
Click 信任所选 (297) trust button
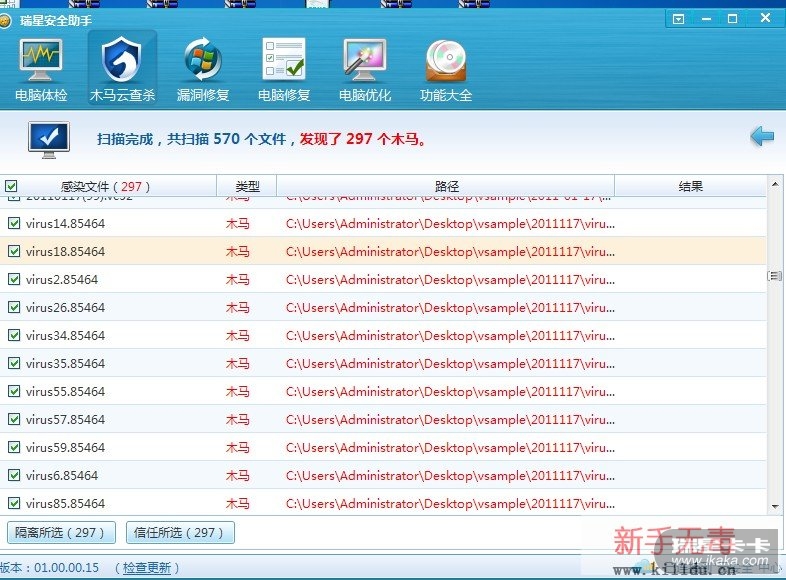[x=180, y=532]
